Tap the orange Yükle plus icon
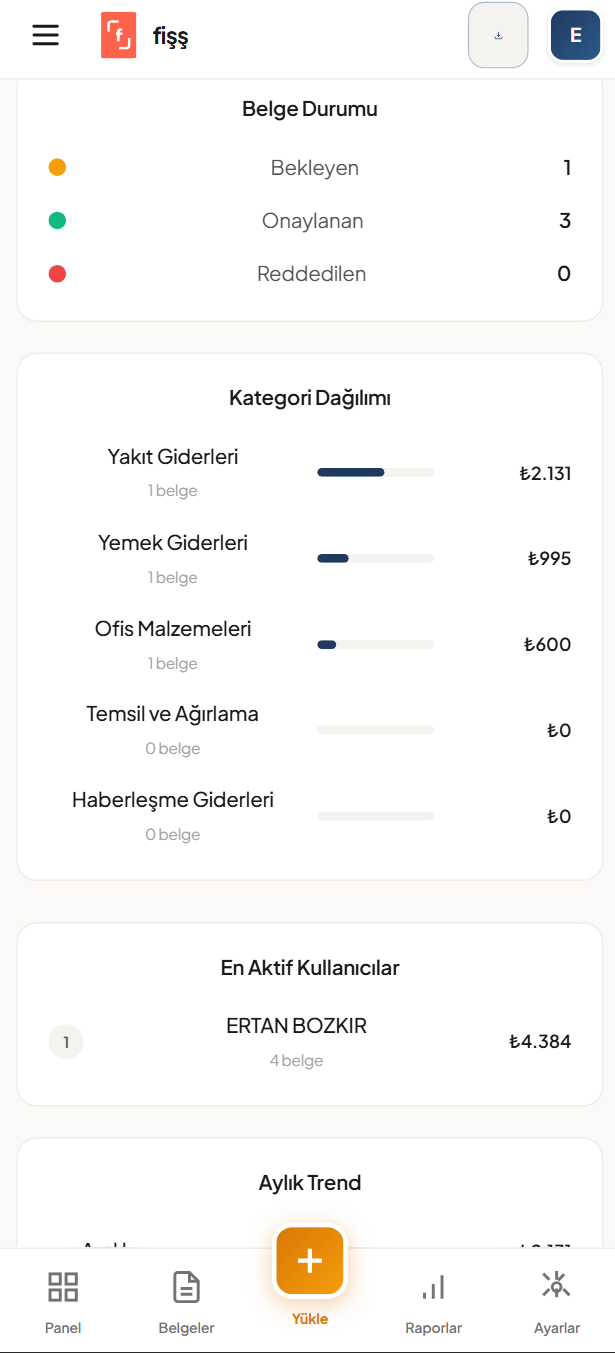This screenshot has width=615, height=1353. 309,1261
